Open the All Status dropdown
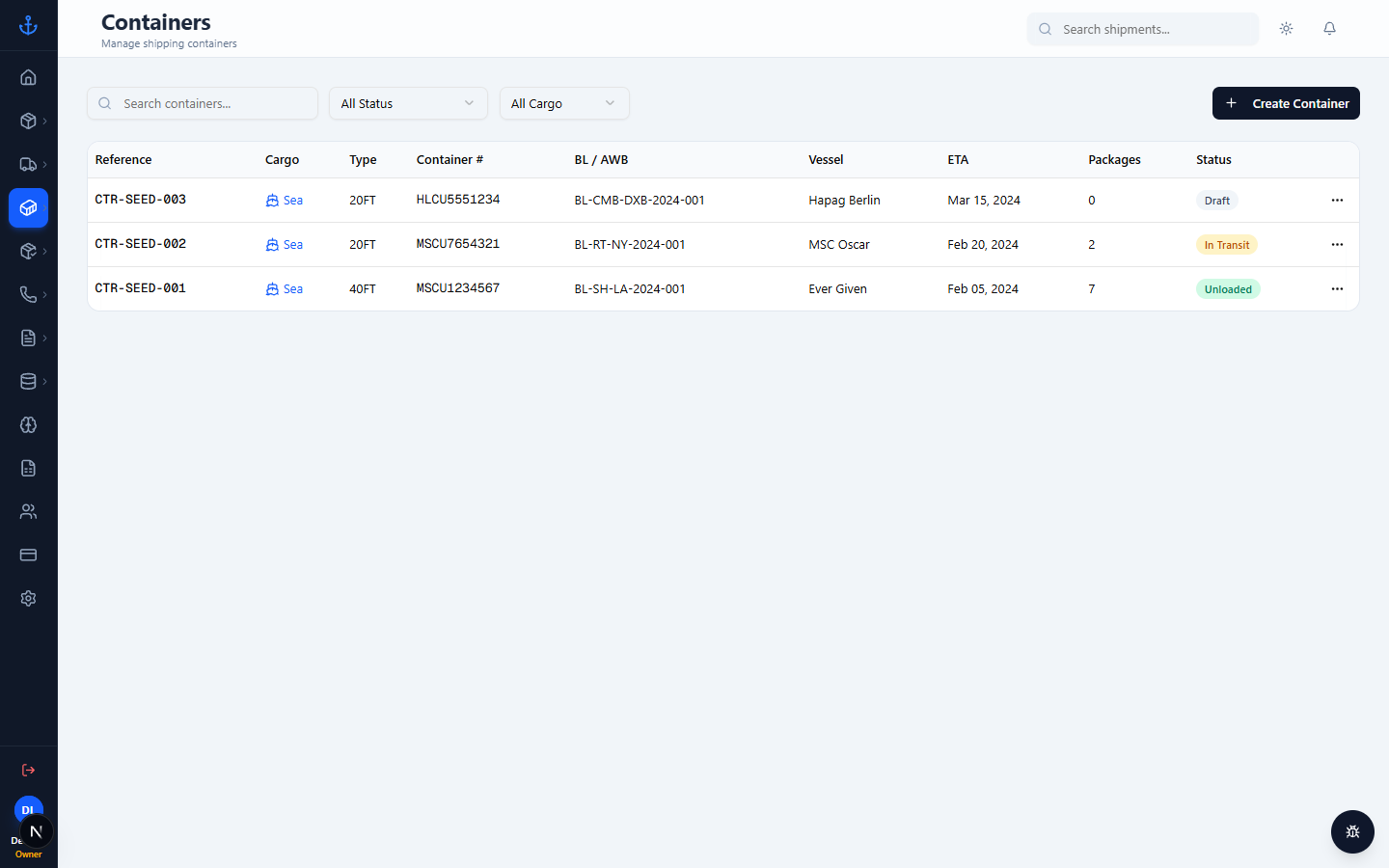 coord(408,103)
